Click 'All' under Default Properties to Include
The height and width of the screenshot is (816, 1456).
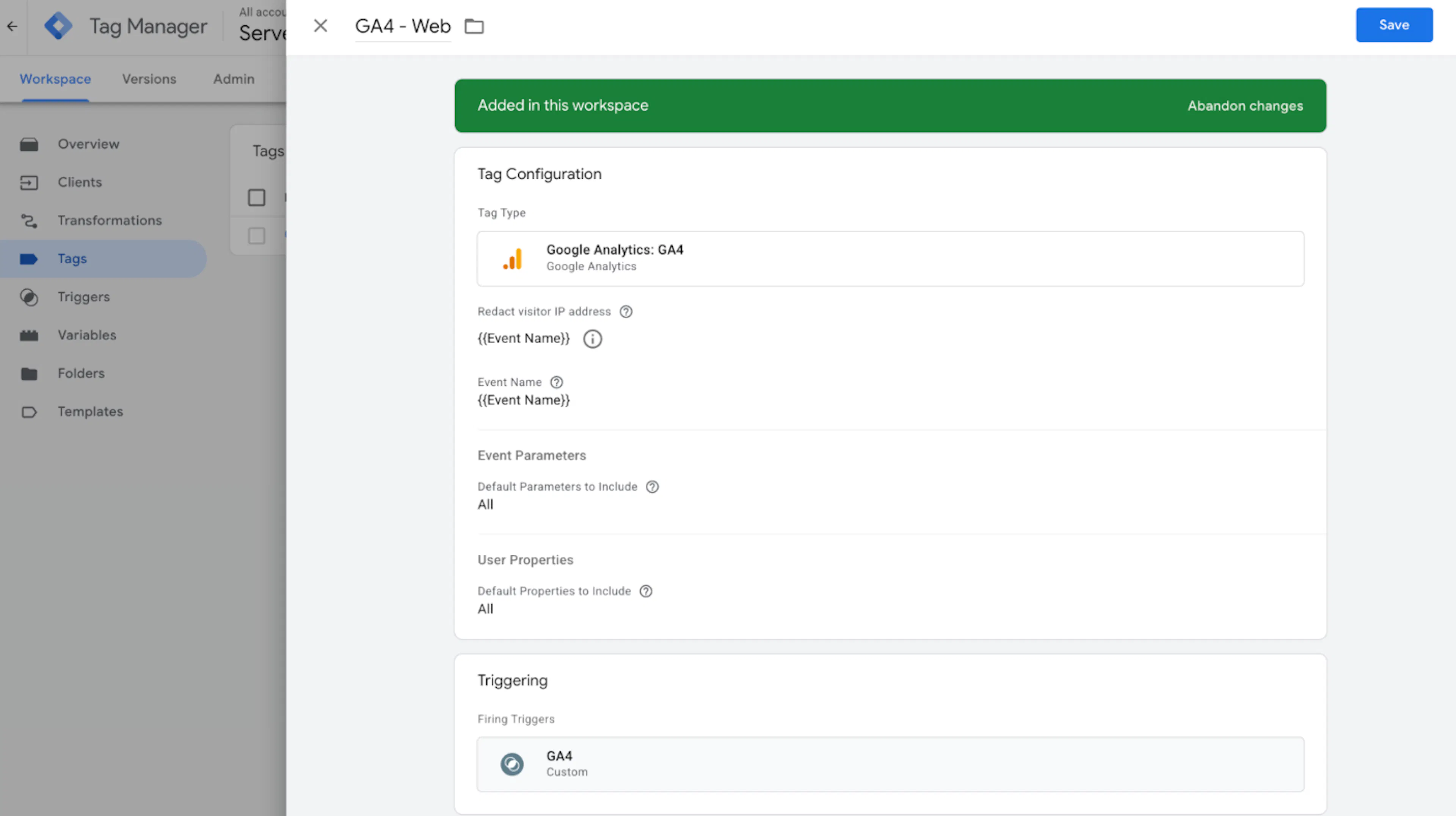pyautogui.click(x=485, y=609)
